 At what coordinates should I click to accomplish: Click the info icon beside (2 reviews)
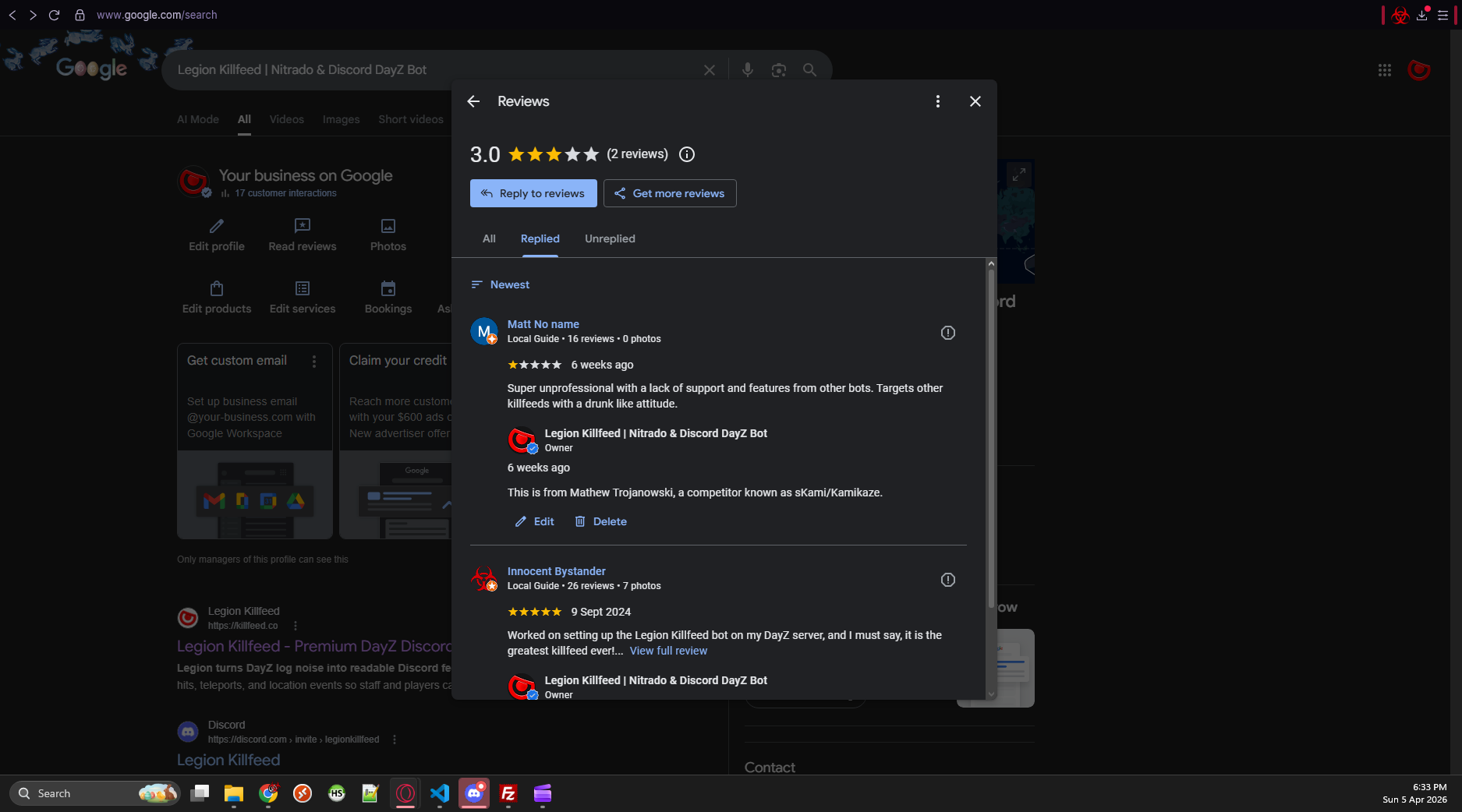coord(687,154)
